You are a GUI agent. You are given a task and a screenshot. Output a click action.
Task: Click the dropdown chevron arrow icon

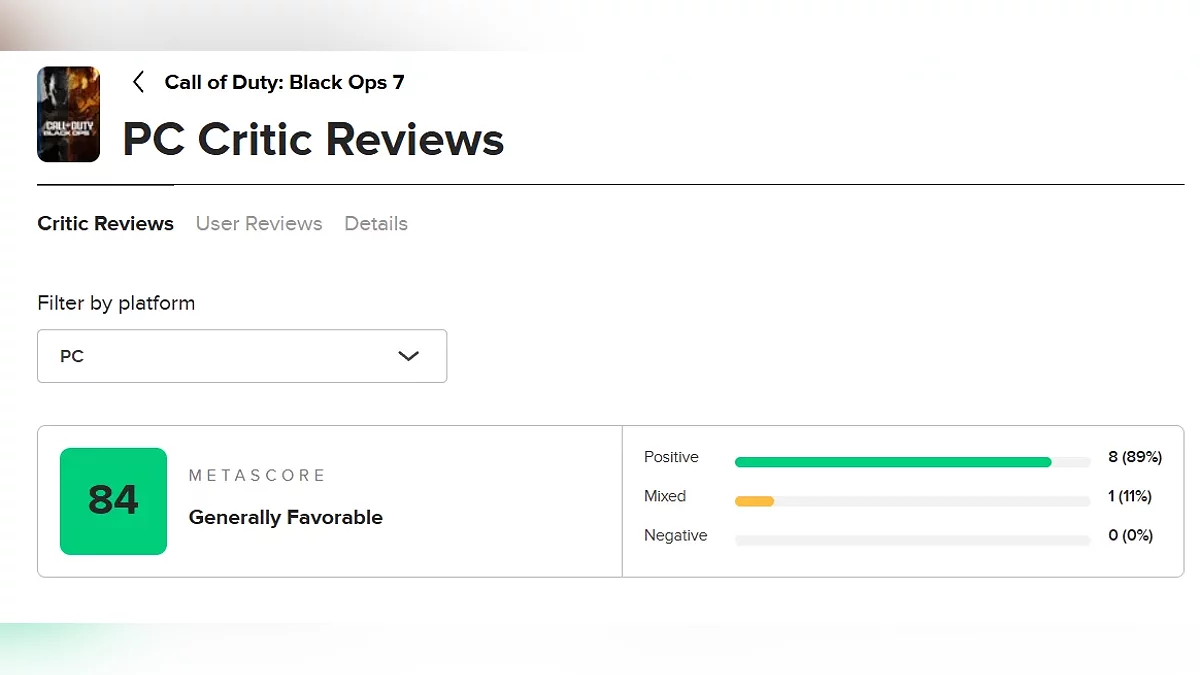408,356
